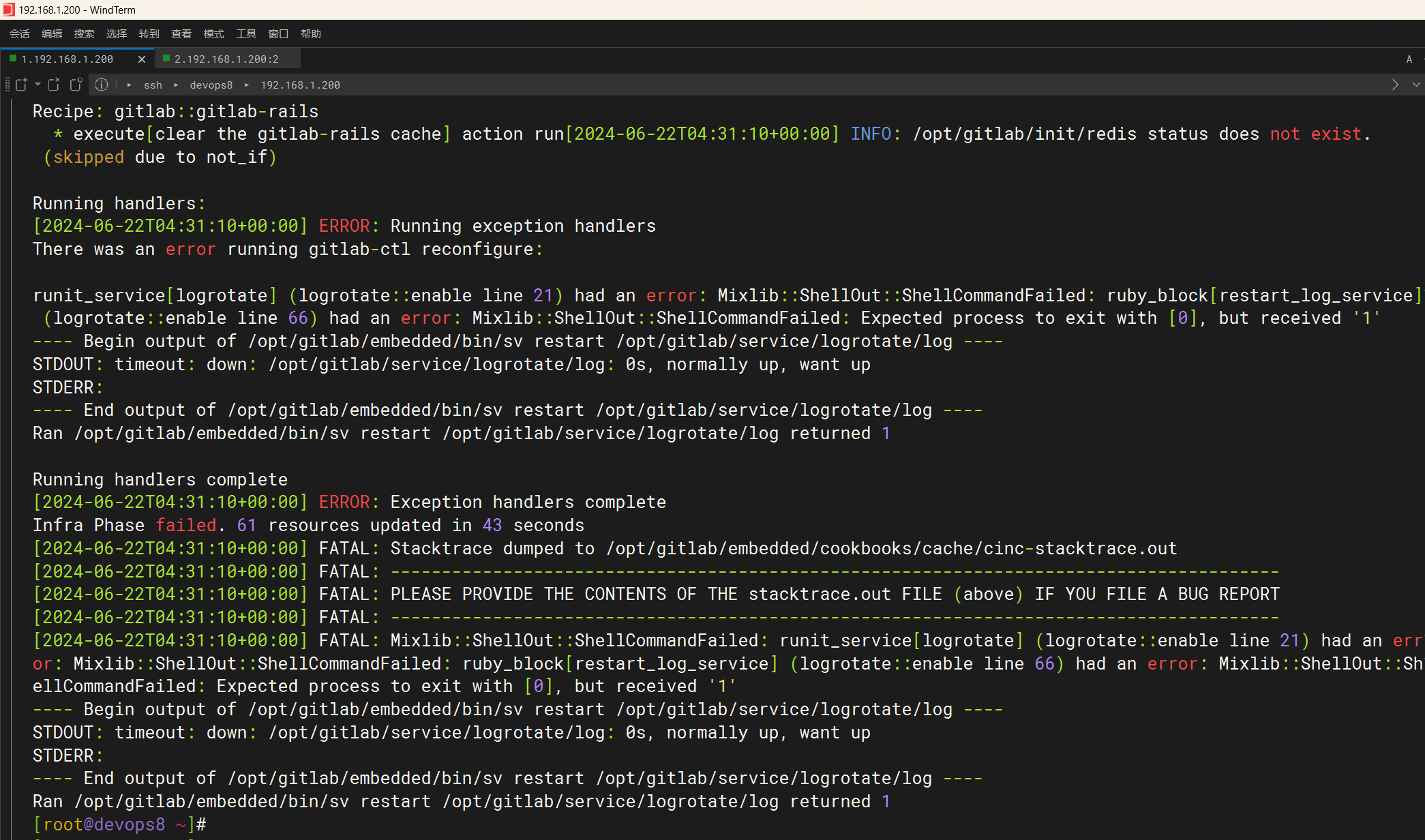Open the 查看 (View) menu
Image resolution: width=1425 pixels, height=840 pixels.
[x=181, y=34]
